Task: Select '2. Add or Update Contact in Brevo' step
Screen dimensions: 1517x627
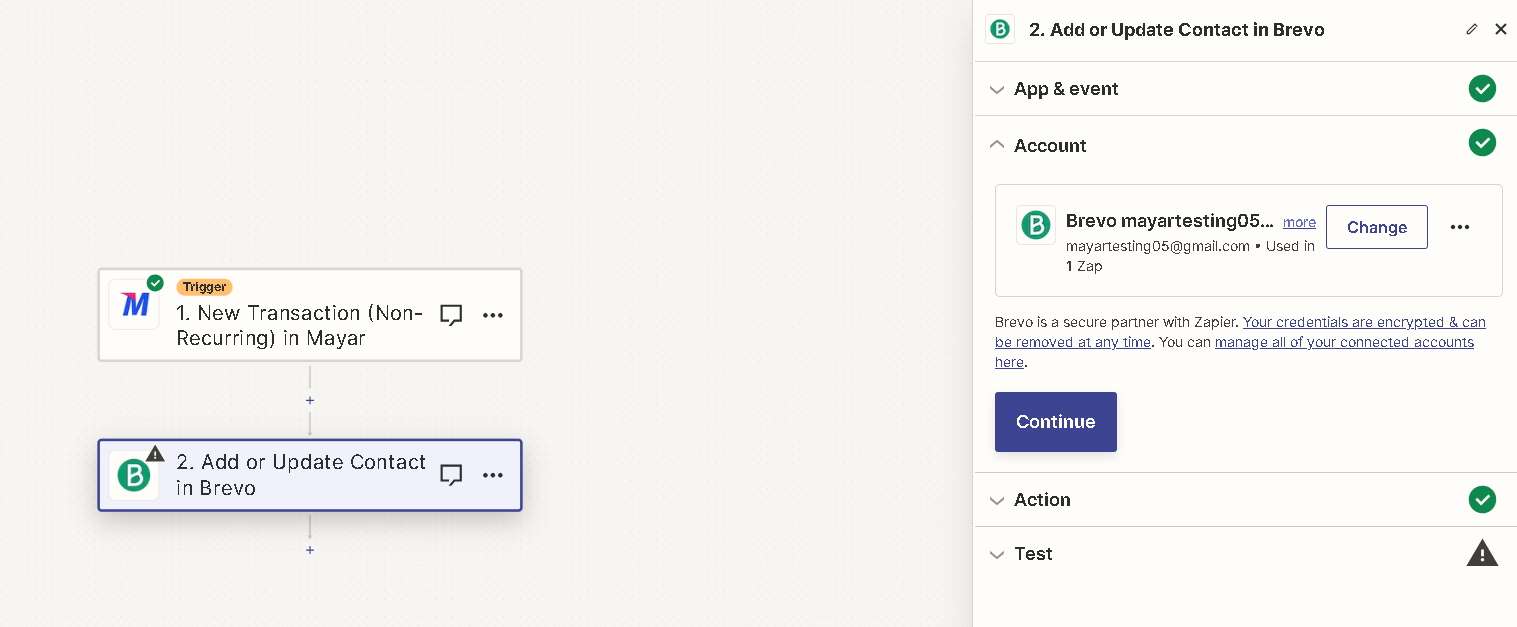Action: point(310,475)
